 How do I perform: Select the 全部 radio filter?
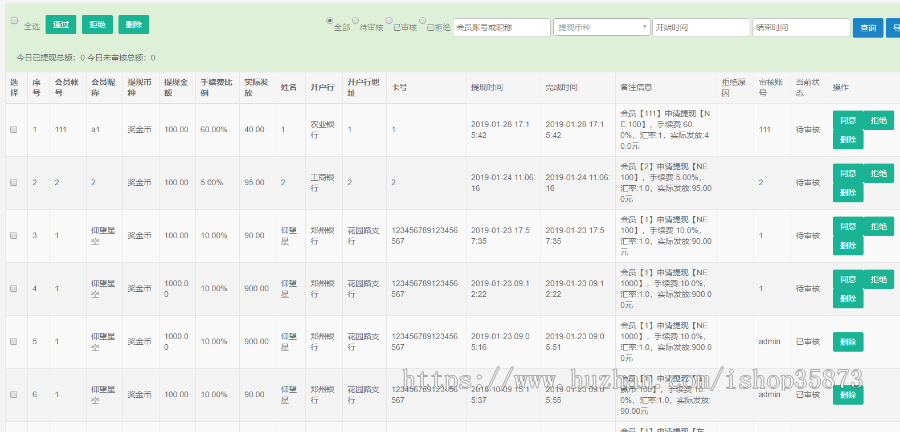(x=332, y=21)
